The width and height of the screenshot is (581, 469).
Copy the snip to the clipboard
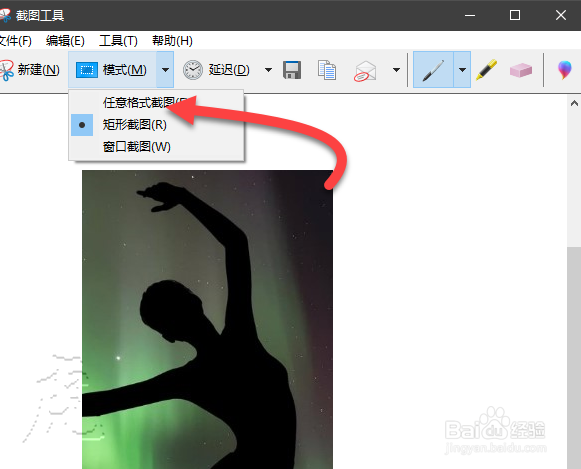[x=327, y=70]
